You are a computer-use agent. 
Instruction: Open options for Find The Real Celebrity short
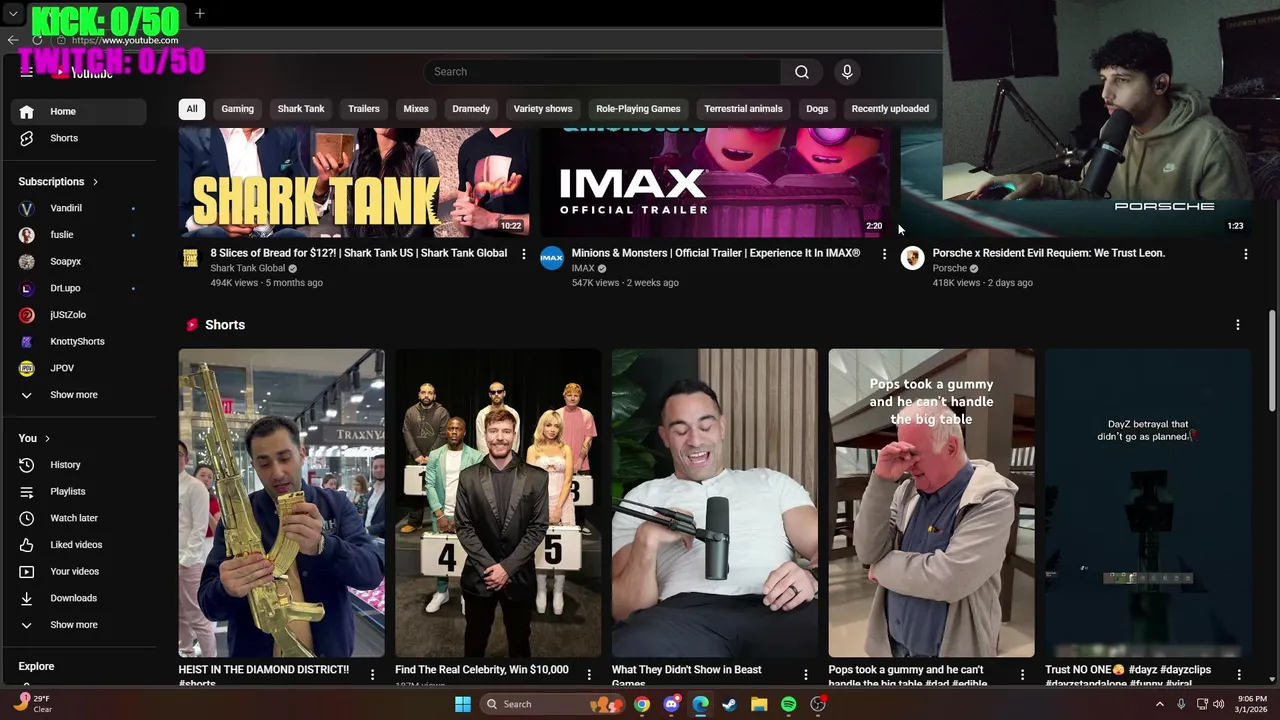589,675
